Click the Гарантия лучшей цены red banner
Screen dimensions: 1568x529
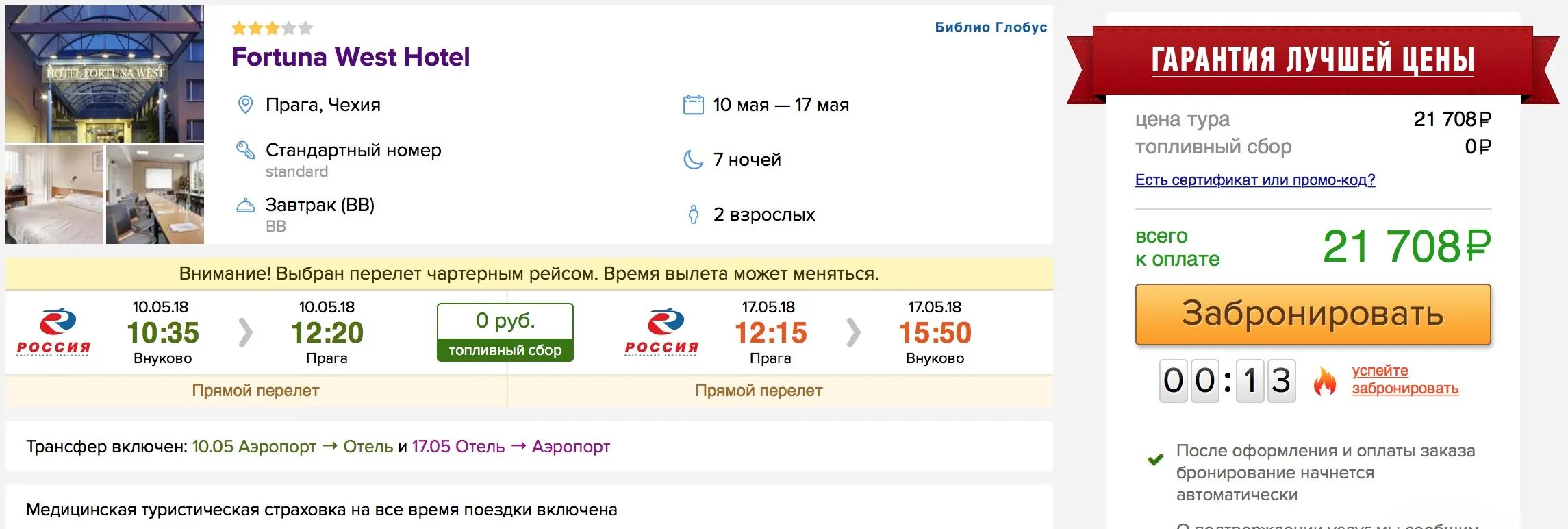point(1312,60)
